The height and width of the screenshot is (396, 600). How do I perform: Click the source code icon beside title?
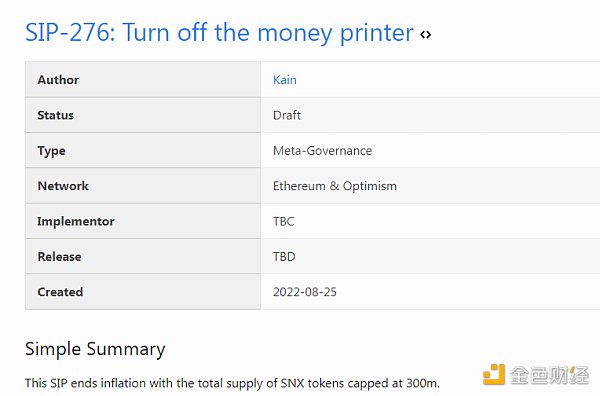(x=426, y=34)
